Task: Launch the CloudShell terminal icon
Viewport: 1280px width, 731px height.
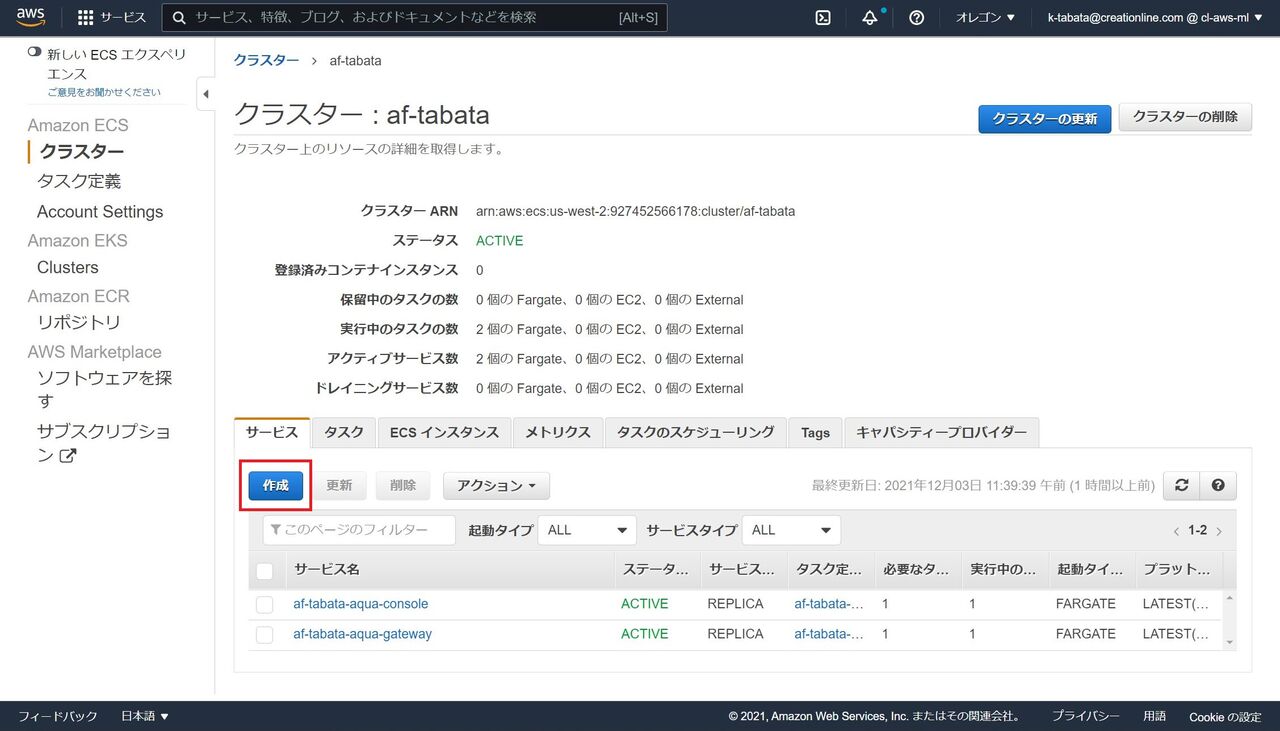Action: pos(823,18)
